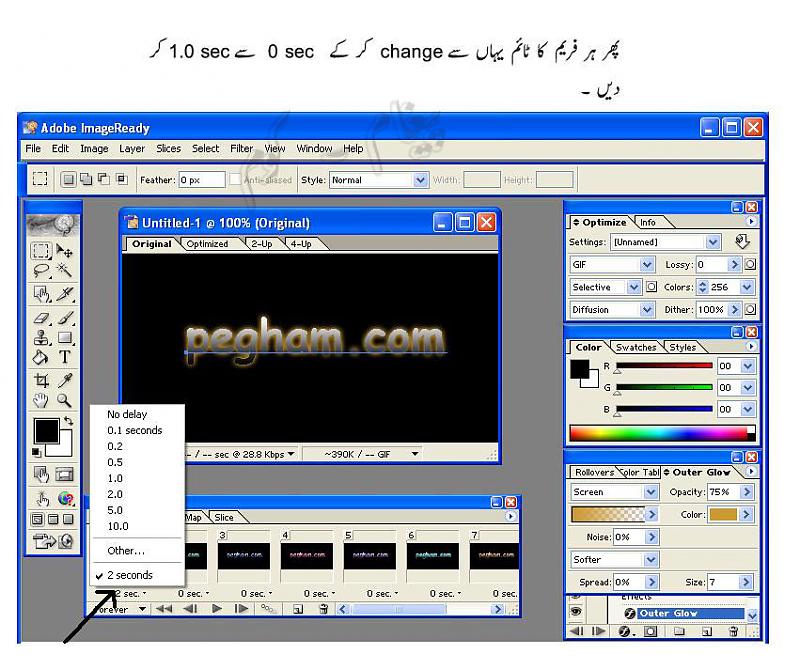
Task: Select the Crop tool
Action: pos(41,380)
